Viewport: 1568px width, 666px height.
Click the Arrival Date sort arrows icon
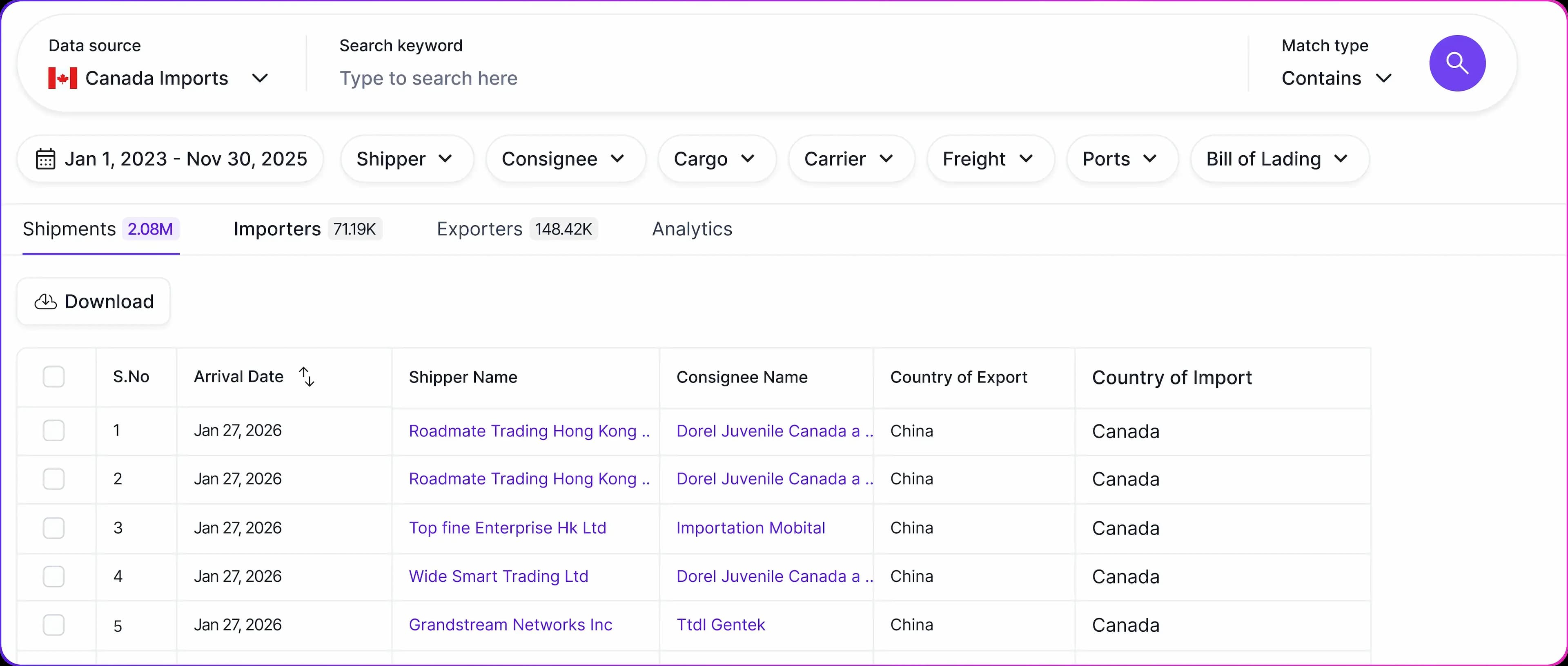[x=307, y=377]
